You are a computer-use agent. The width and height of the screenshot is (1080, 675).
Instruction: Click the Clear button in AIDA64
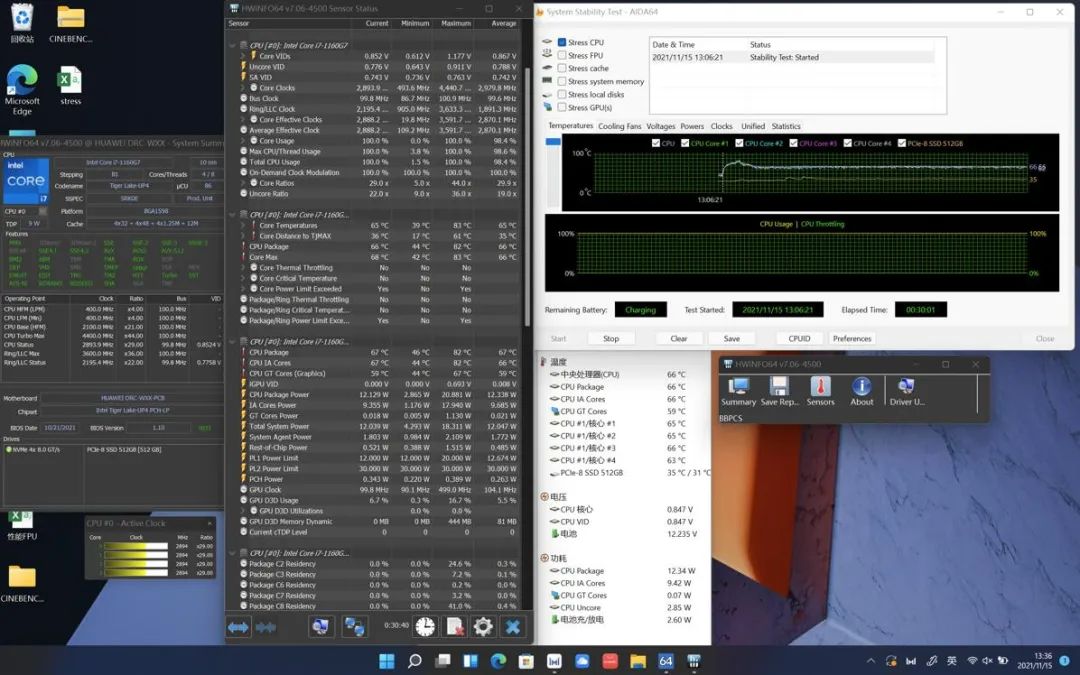pos(678,338)
